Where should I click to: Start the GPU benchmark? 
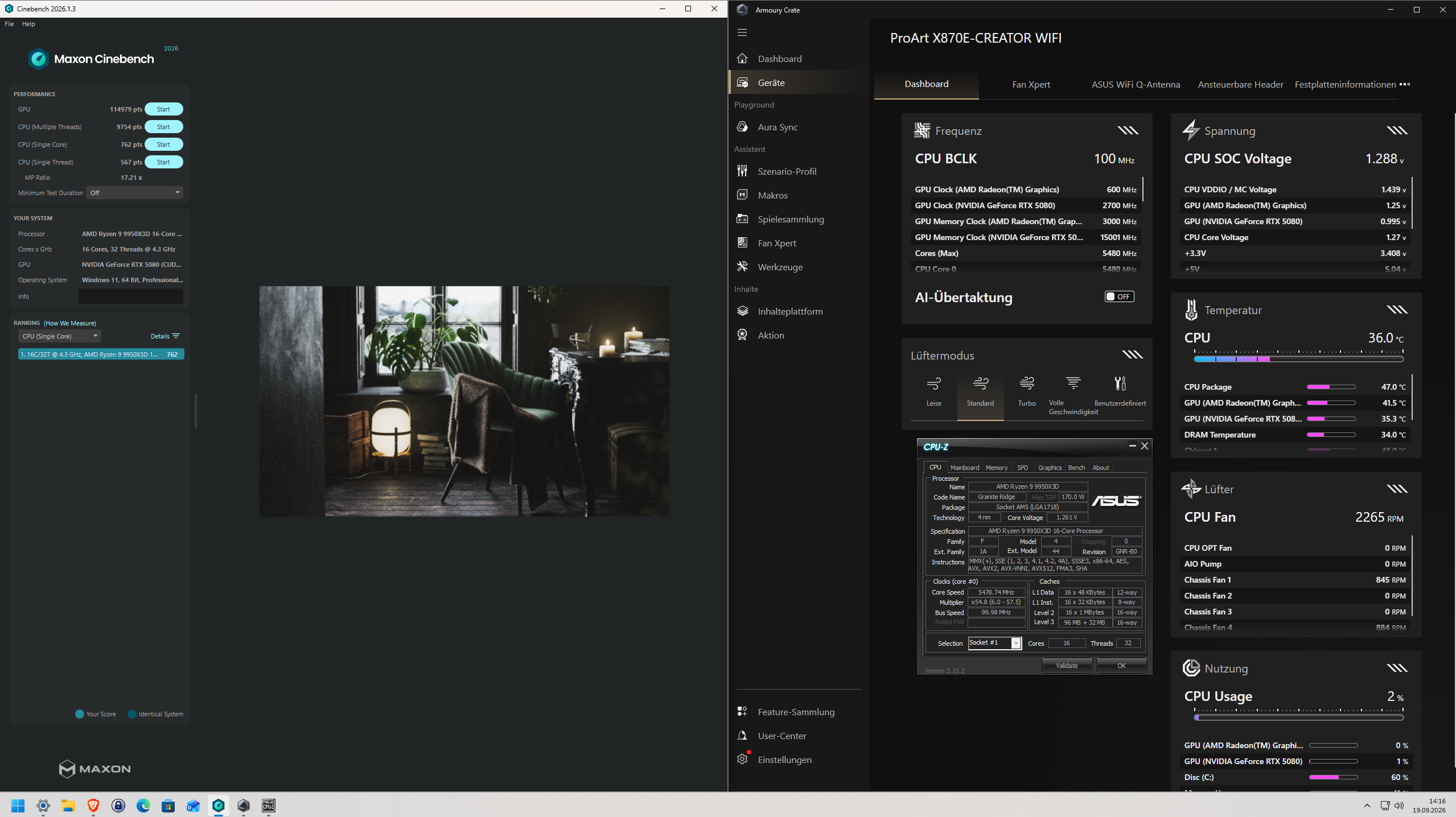(164, 109)
